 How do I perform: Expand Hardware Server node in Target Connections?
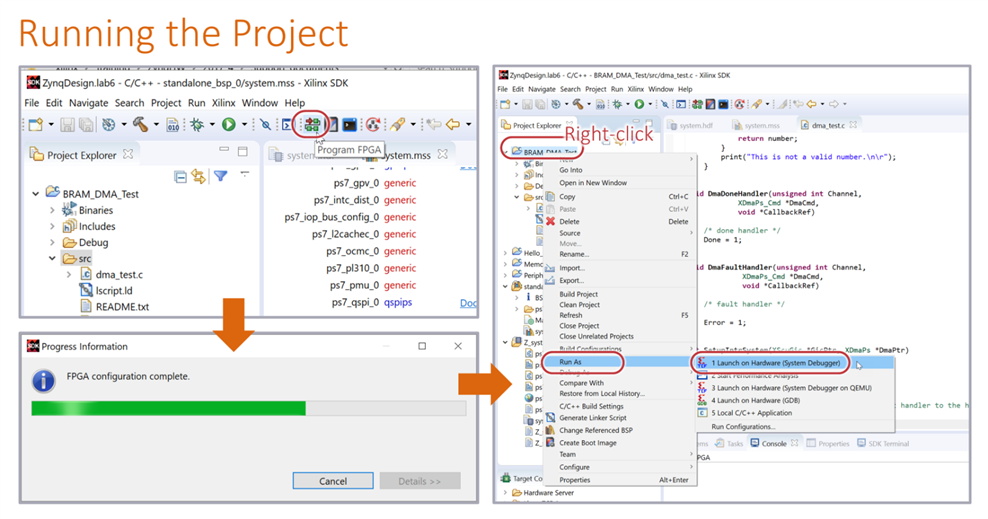pos(505,493)
